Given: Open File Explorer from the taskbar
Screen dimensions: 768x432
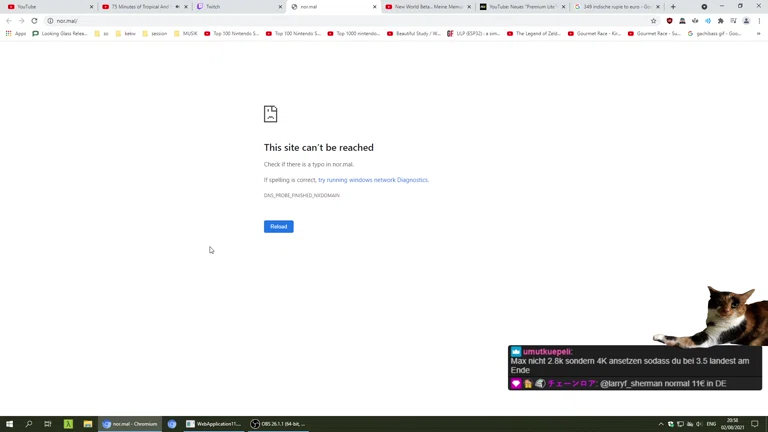Looking at the screenshot, I should click(x=88, y=424).
